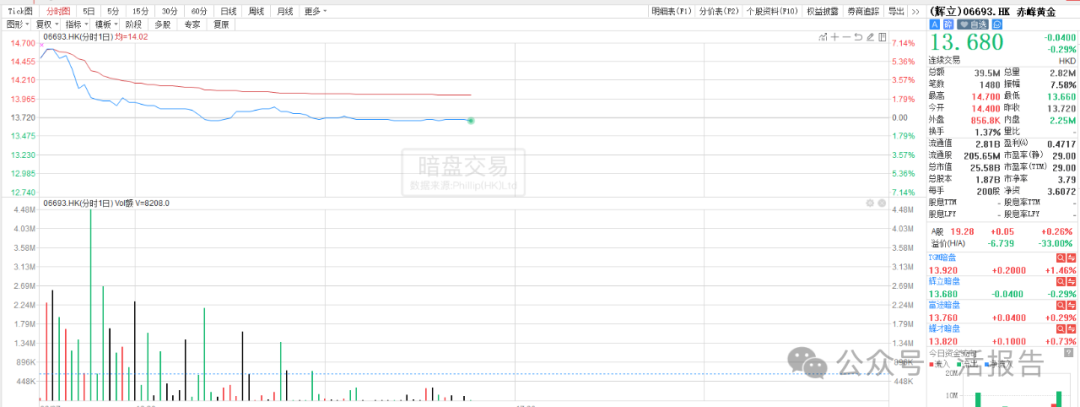Click the chart label 均=14.02
This screenshot has width=1080, height=407.
[129, 37]
